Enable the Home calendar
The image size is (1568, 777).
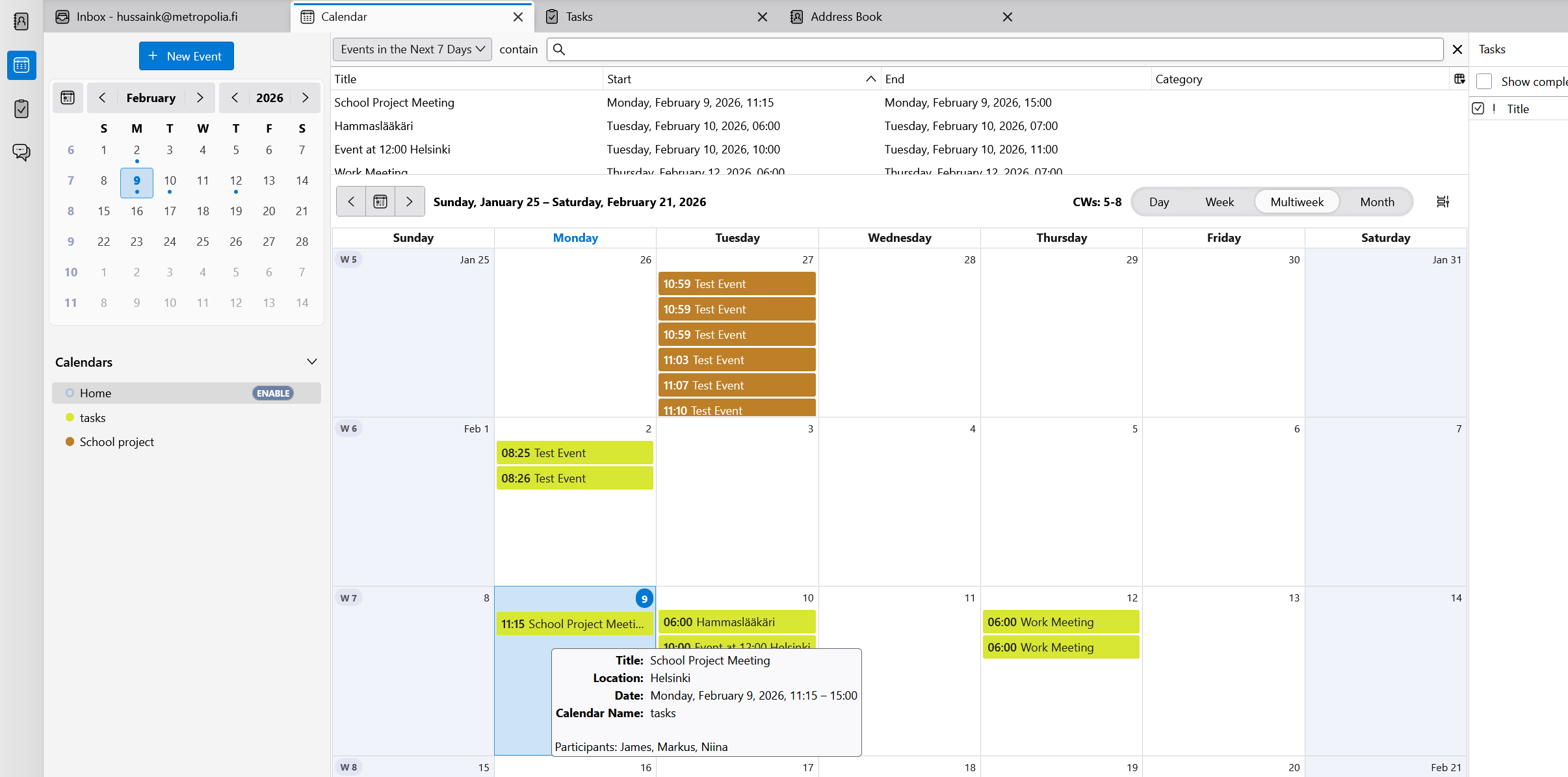272,393
